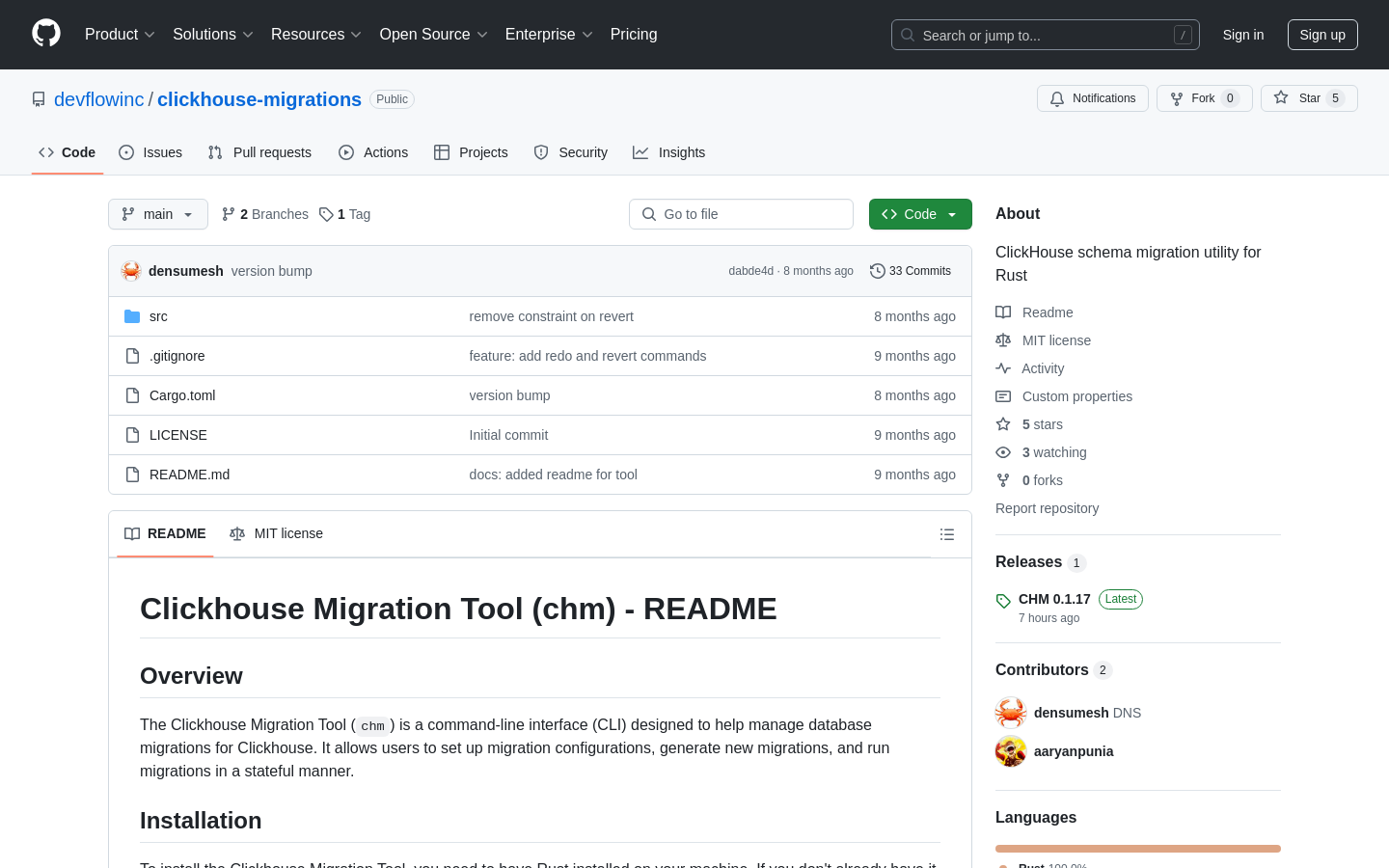This screenshot has width=1389, height=868.
Task: Click the repository book icon beside devflowinc
Action: pos(39,99)
